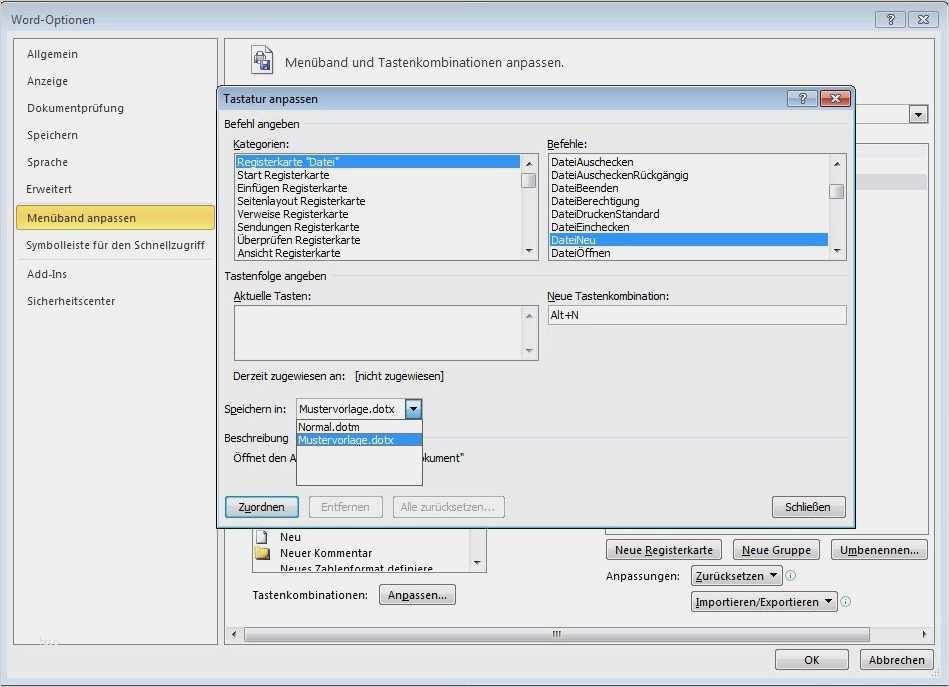
Task: Click the Schließen button
Action: 808,507
